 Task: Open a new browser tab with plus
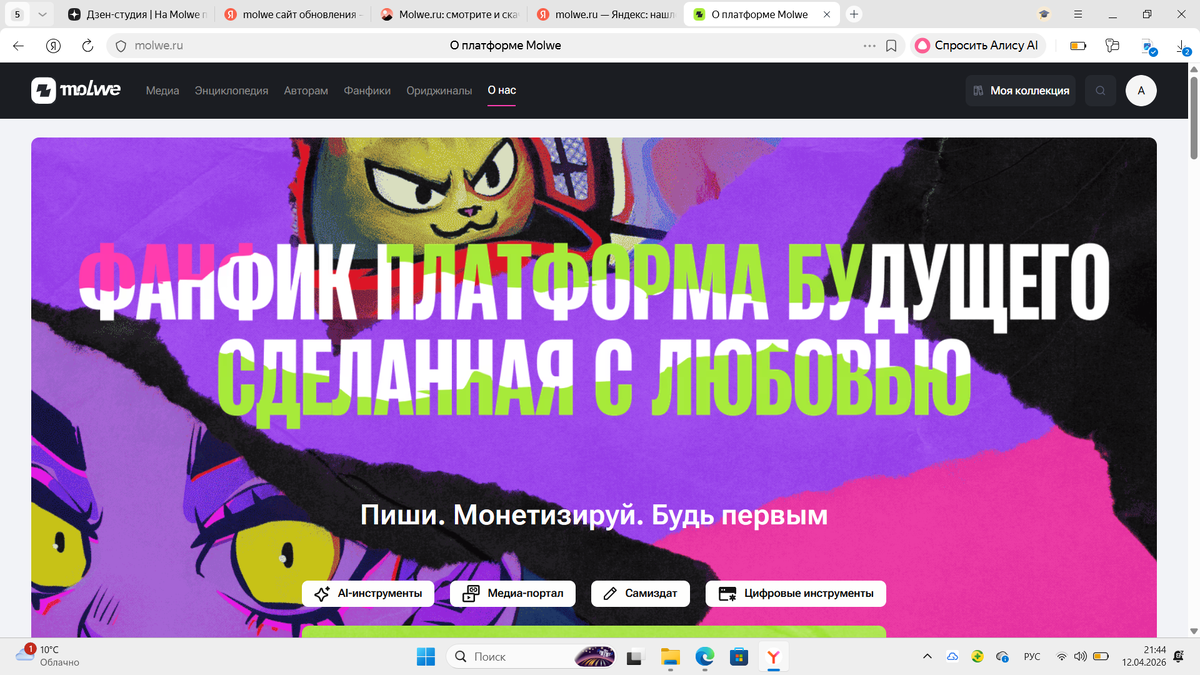[x=854, y=14]
